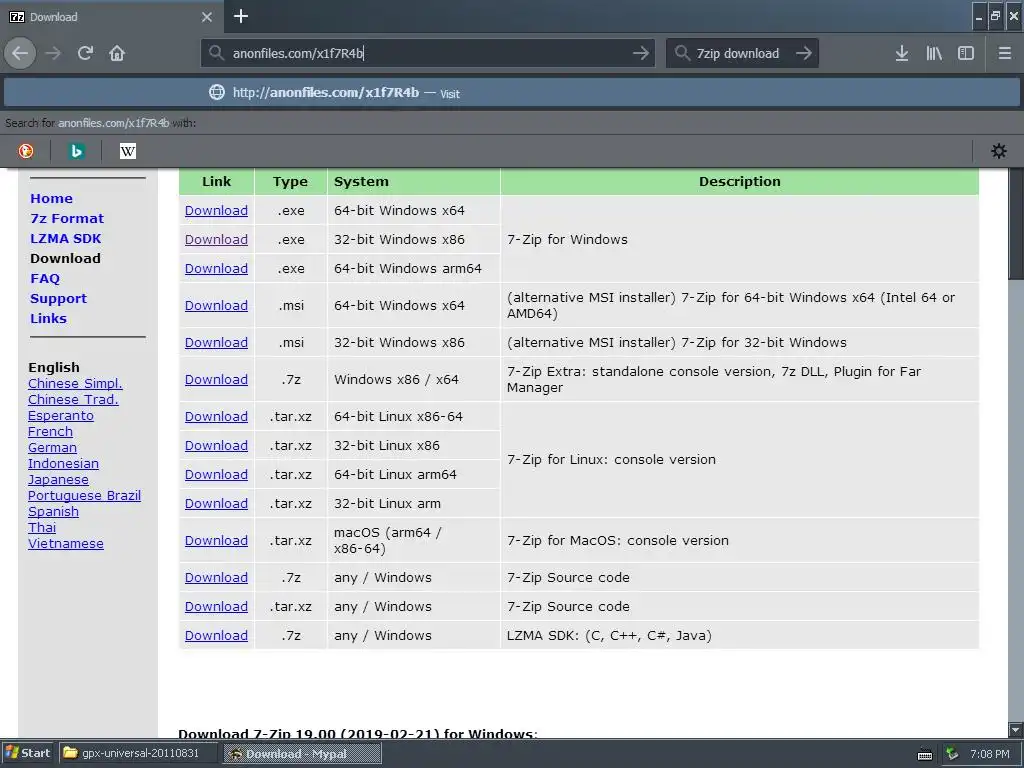Search with the Bing engine icon

tap(76, 151)
